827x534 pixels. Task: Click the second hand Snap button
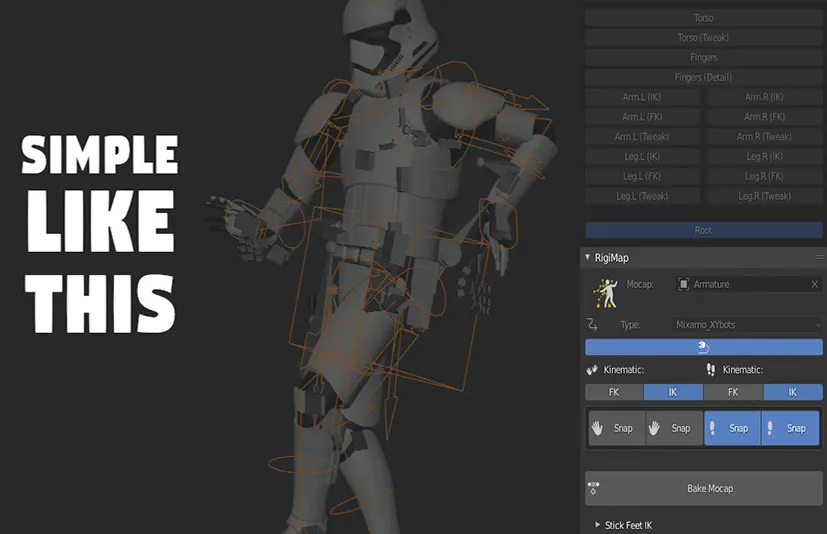point(674,428)
